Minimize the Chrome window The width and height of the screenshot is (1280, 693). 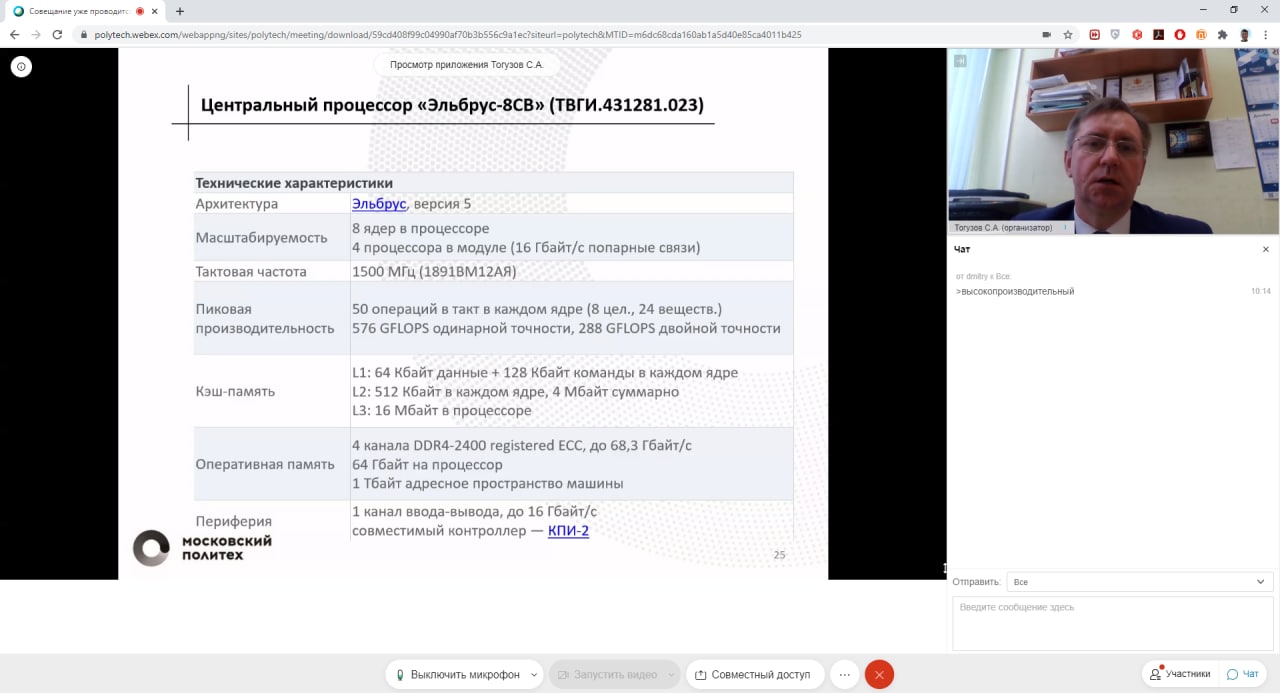coord(1201,10)
